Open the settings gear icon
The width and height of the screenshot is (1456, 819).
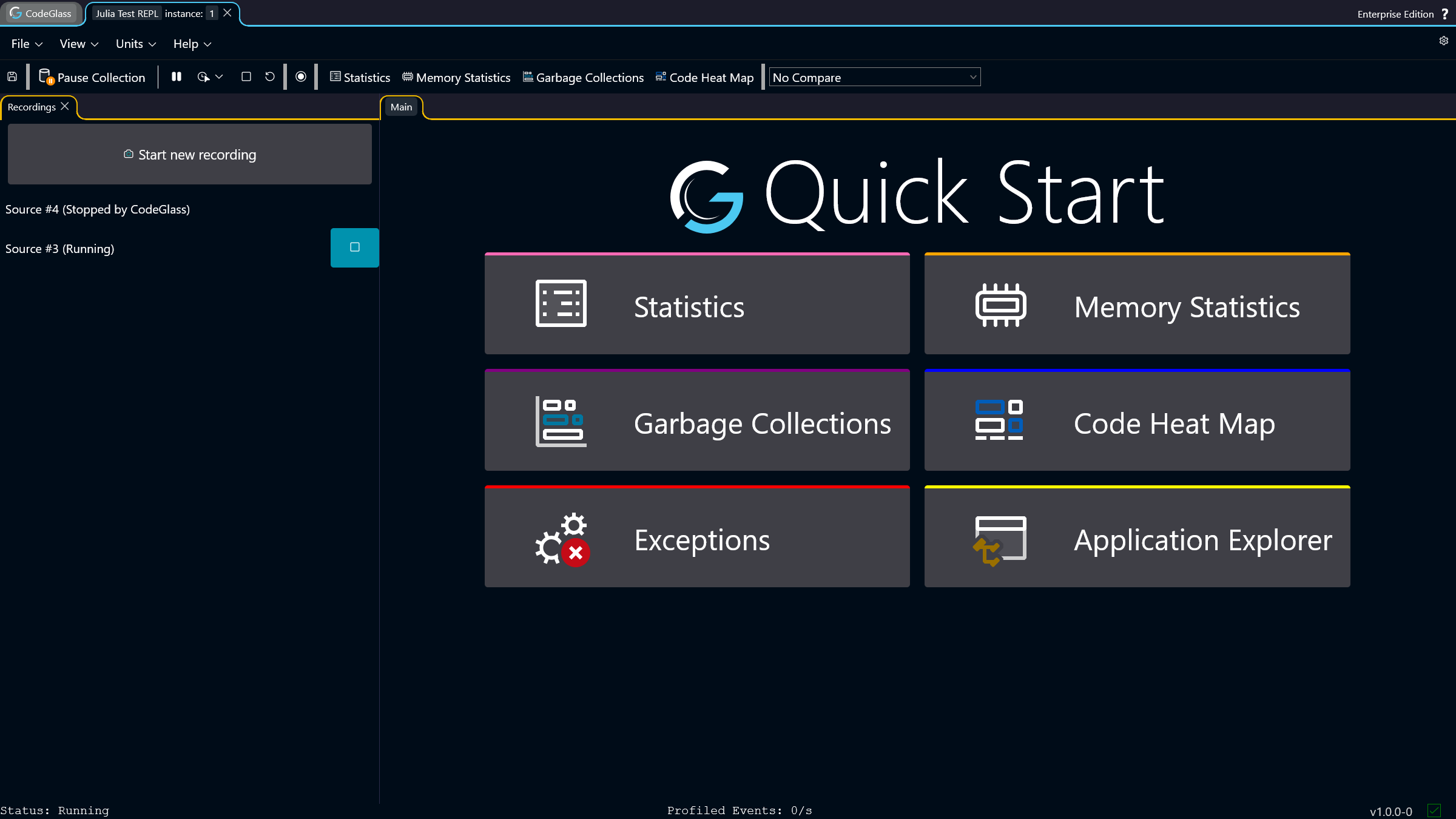[x=1444, y=41]
